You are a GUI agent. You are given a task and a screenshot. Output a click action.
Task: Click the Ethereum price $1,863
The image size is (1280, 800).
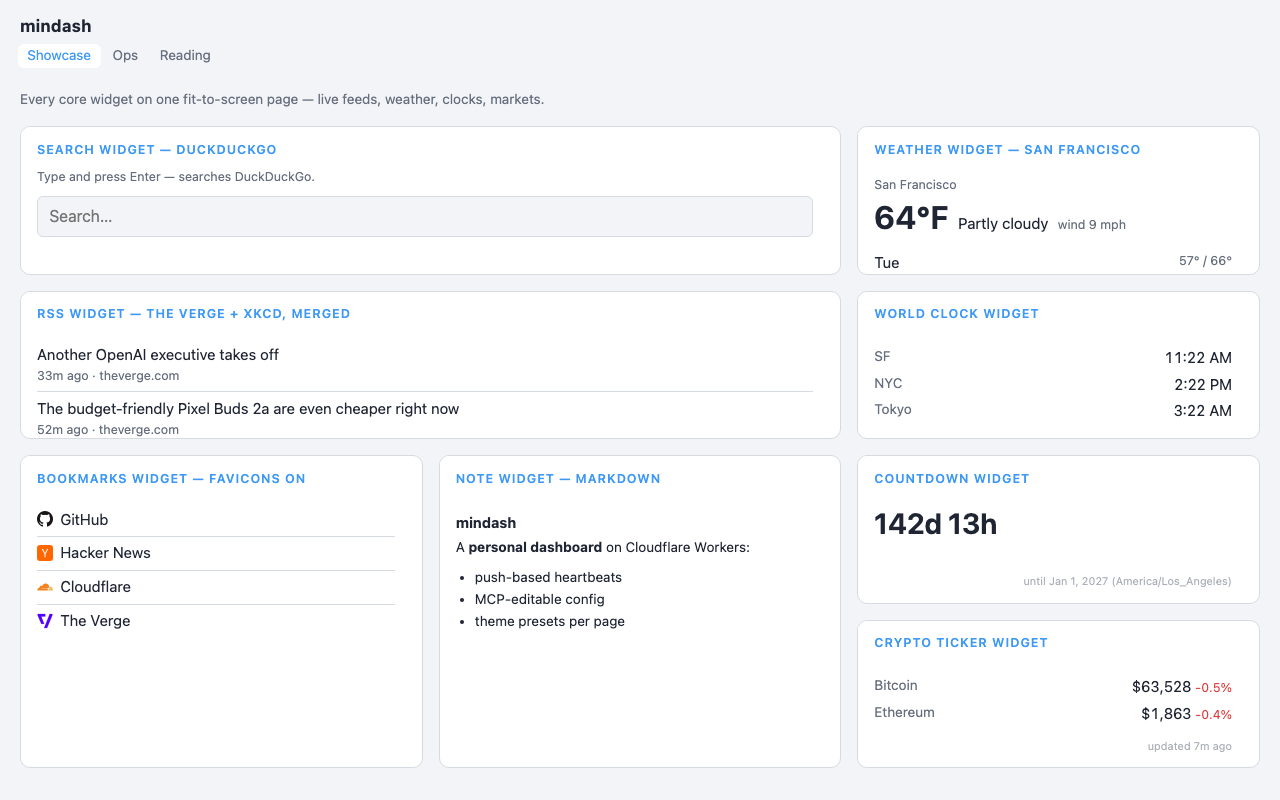(1166, 714)
